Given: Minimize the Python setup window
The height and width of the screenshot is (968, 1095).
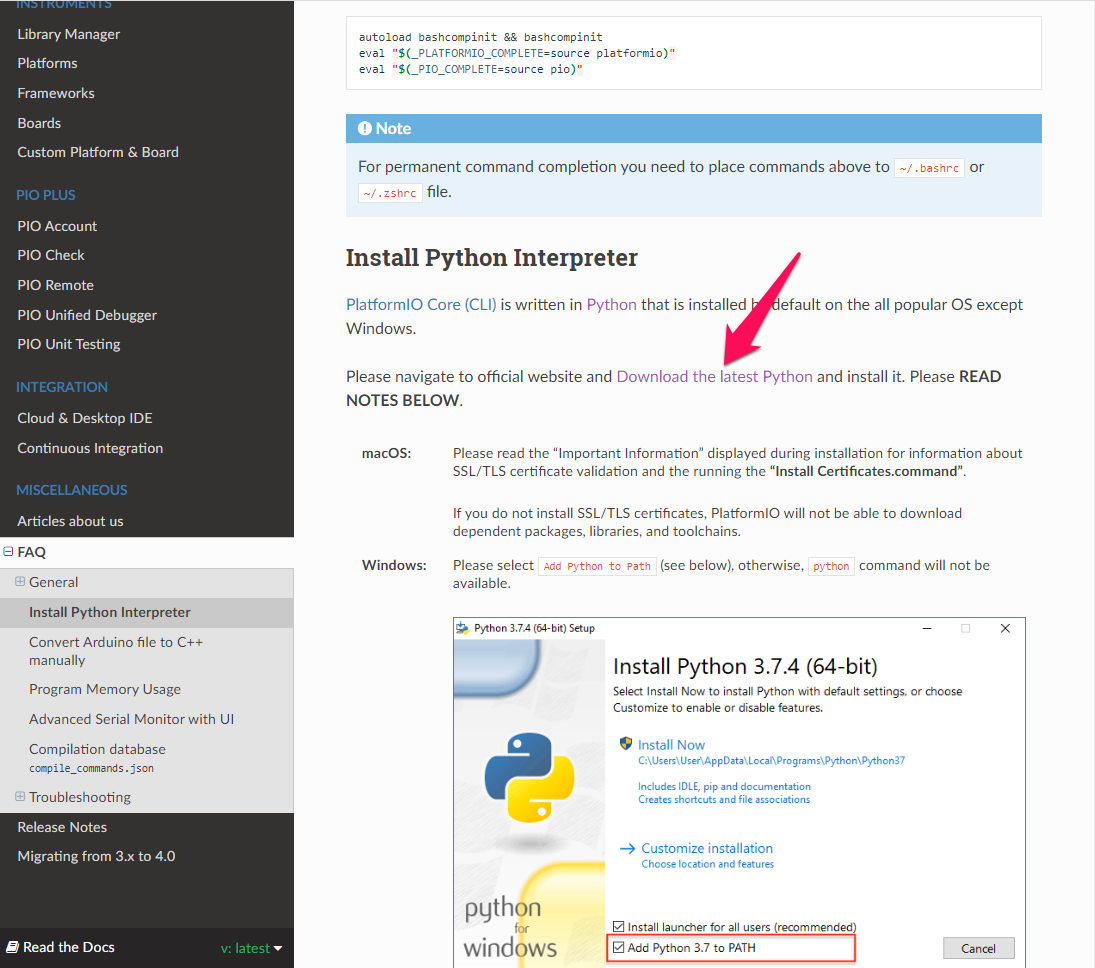Looking at the screenshot, I should click(927, 629).
